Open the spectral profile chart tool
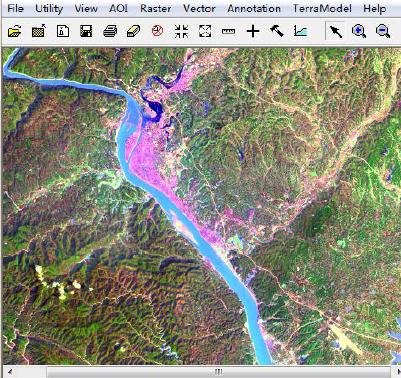Image resolution: width=401 pixels, height=378 pixels. coord(301,31)
